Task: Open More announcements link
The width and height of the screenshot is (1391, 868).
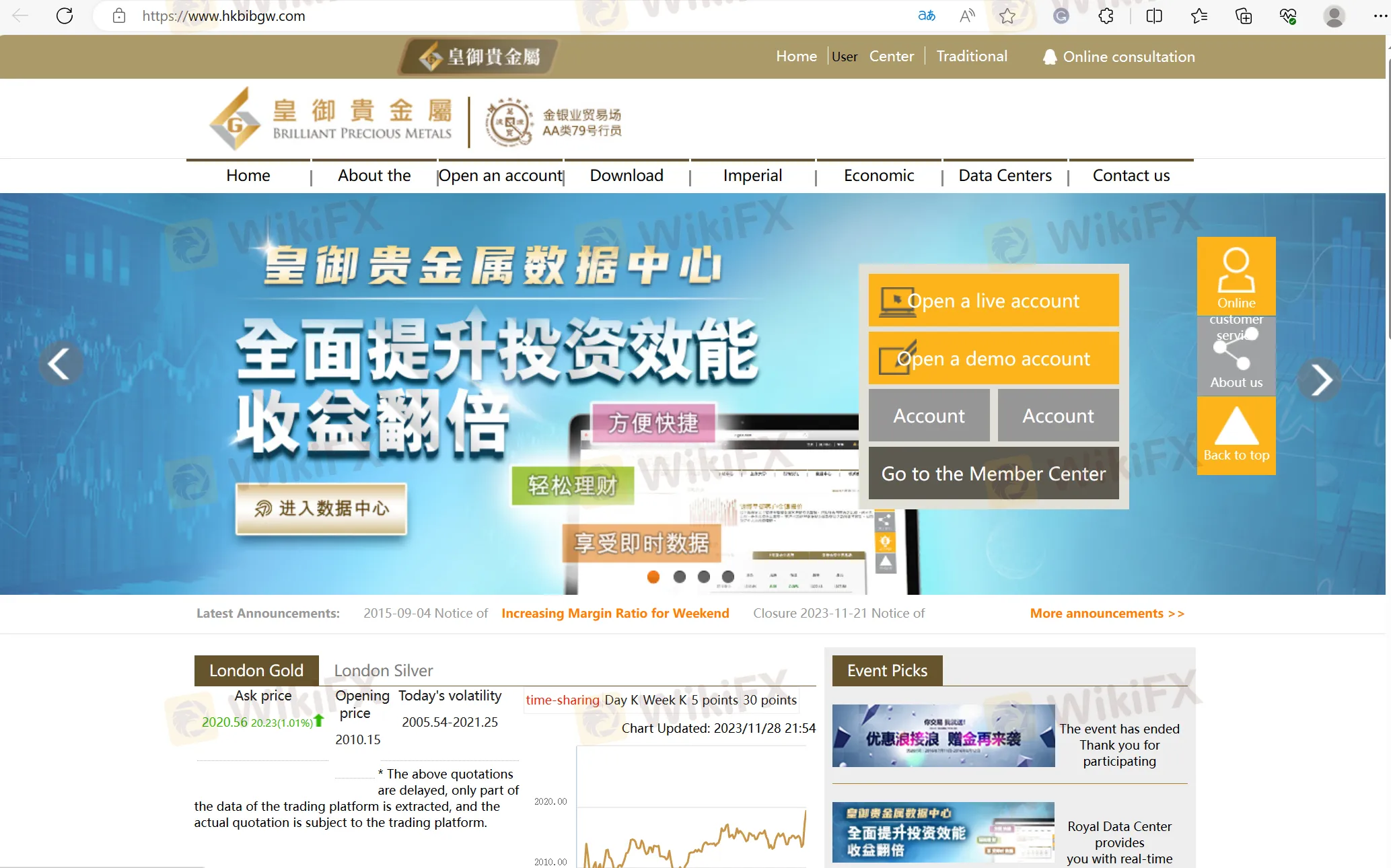Action: pos(1107,614)
